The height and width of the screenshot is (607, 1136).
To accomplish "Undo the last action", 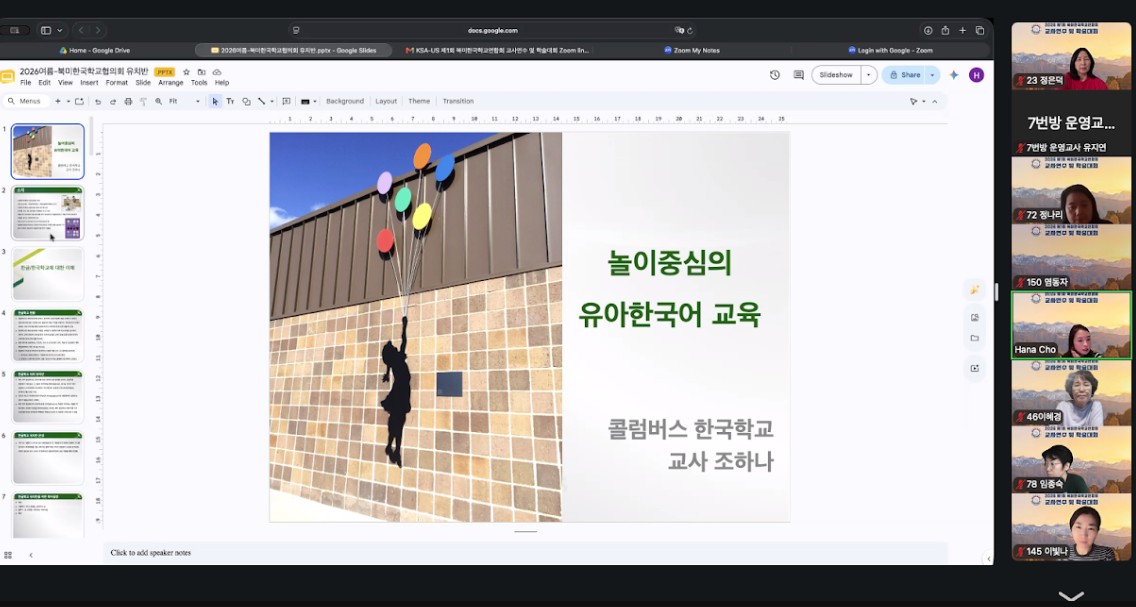I will coord(98,101).
